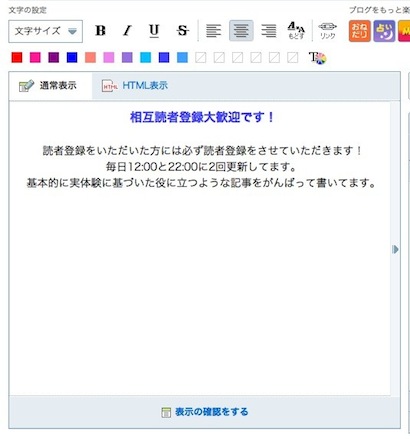
Task: Pick the light violet-pink color swatch
Action: (x=109, y=58)
